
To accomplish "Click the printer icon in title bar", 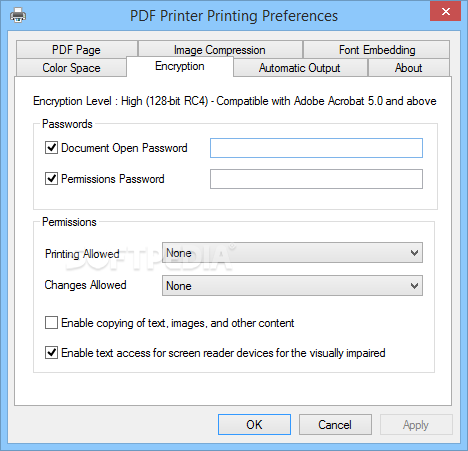I will point(18,15).
